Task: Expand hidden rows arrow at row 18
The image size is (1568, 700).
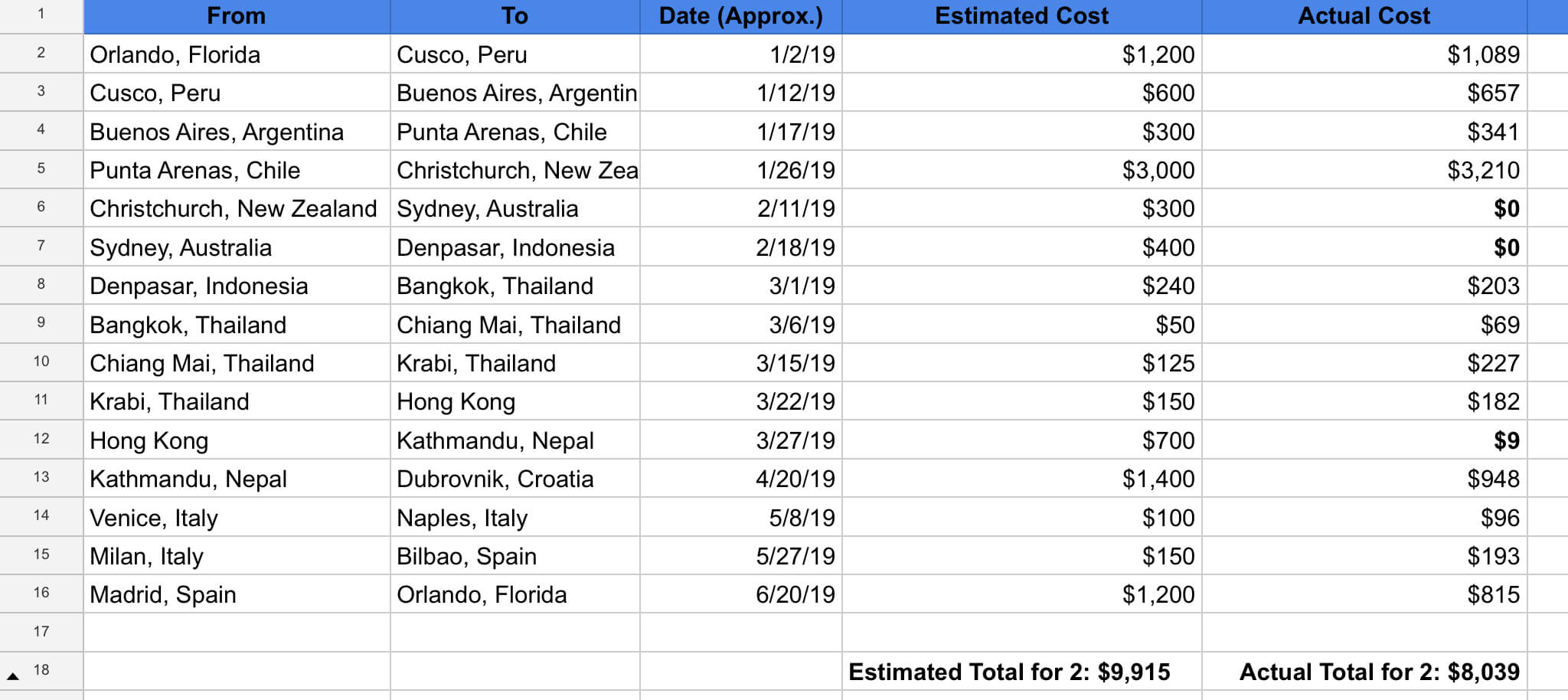Action: point(13,675)
